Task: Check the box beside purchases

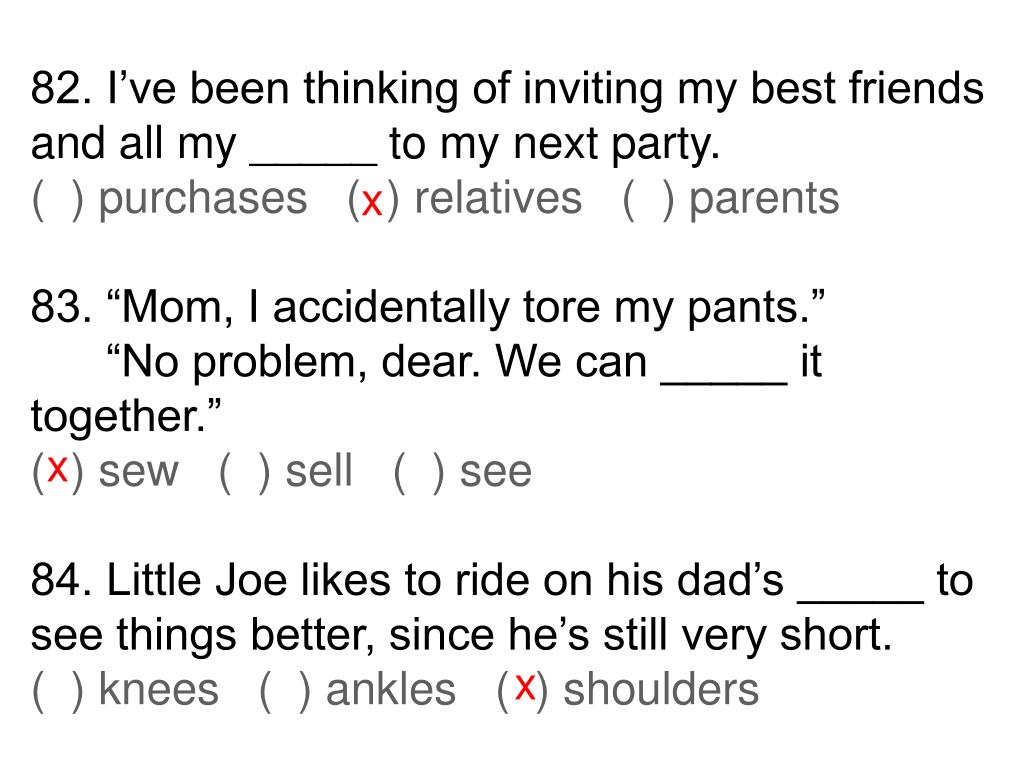Action: coord(58,200)
